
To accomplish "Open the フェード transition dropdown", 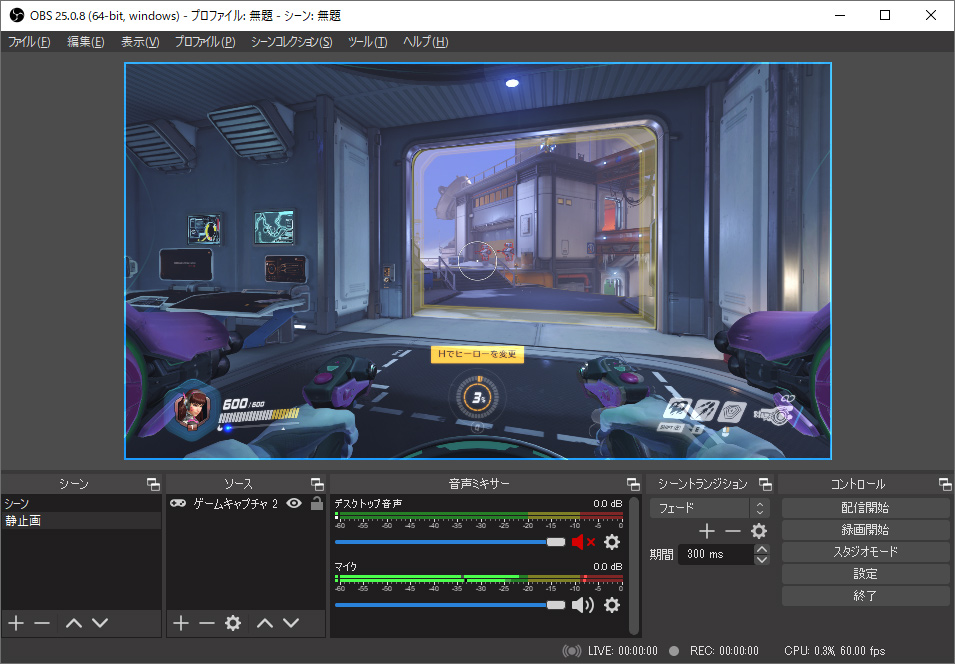I will pyautogui.click(x=709, y=508).
